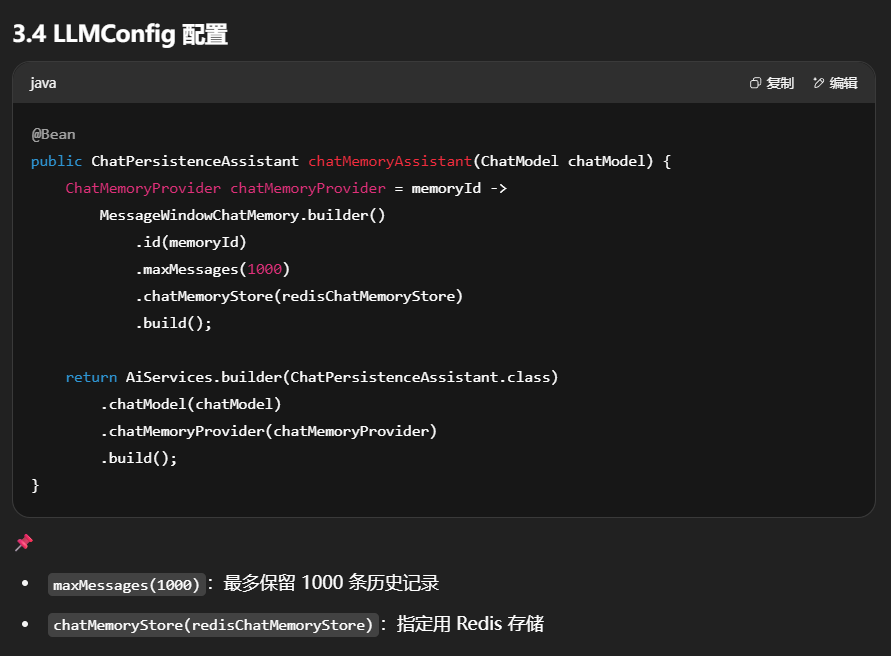Click the return keyword in code
891x656 pixels.
click(x=90, y=377)
